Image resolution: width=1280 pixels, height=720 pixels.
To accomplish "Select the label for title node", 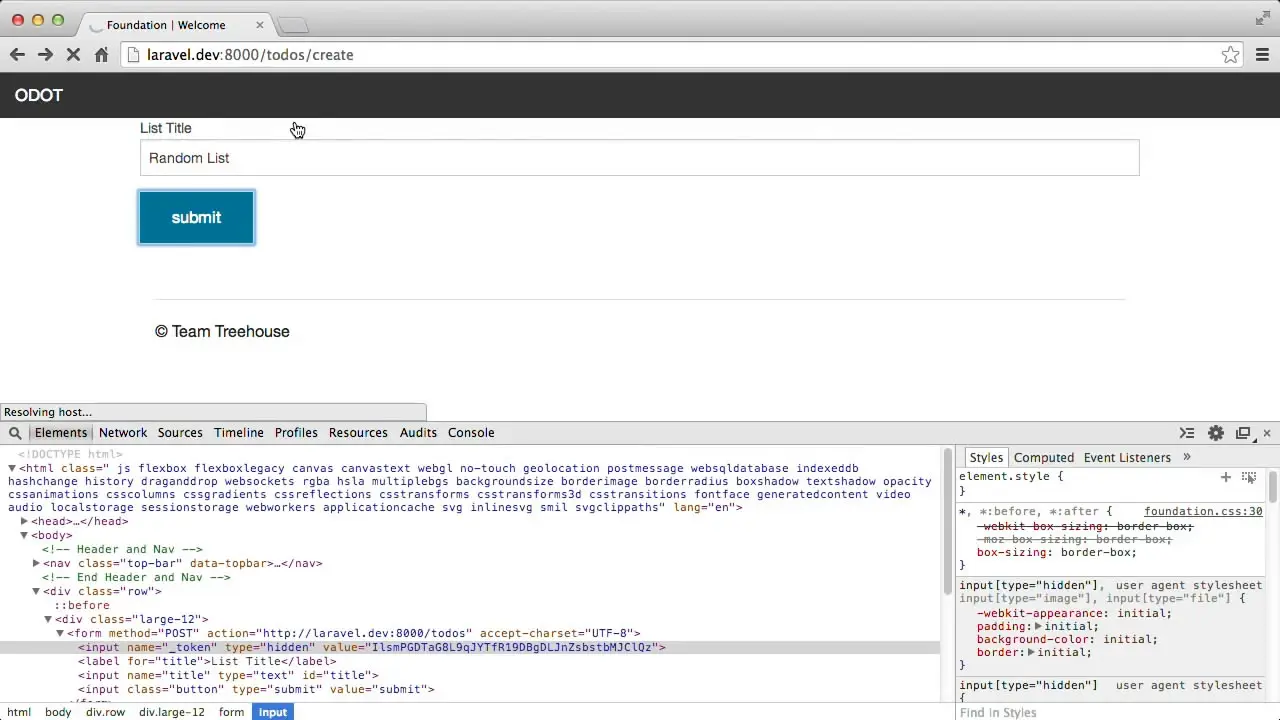I will 207,661.
